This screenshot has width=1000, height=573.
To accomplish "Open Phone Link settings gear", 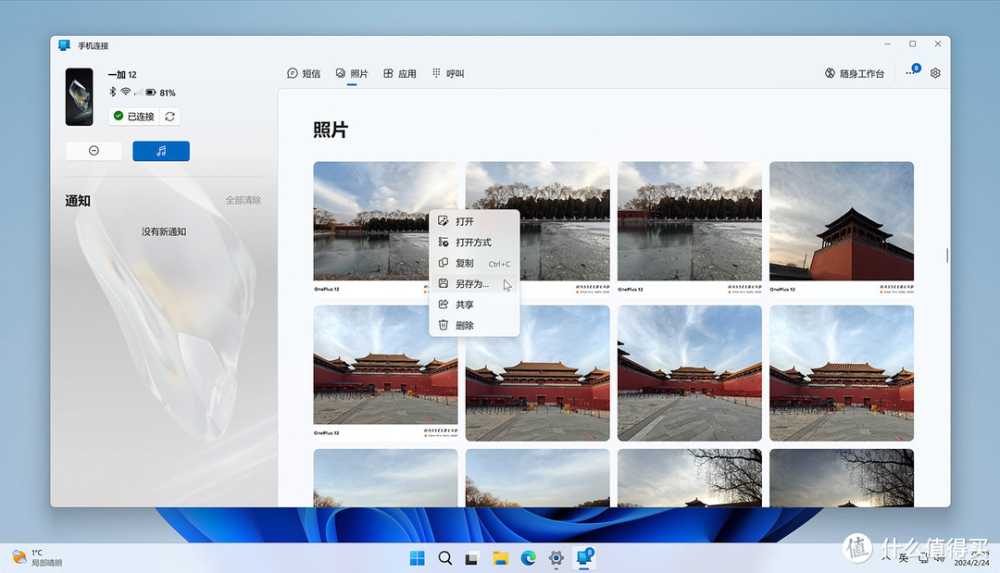I will [935, 73].
